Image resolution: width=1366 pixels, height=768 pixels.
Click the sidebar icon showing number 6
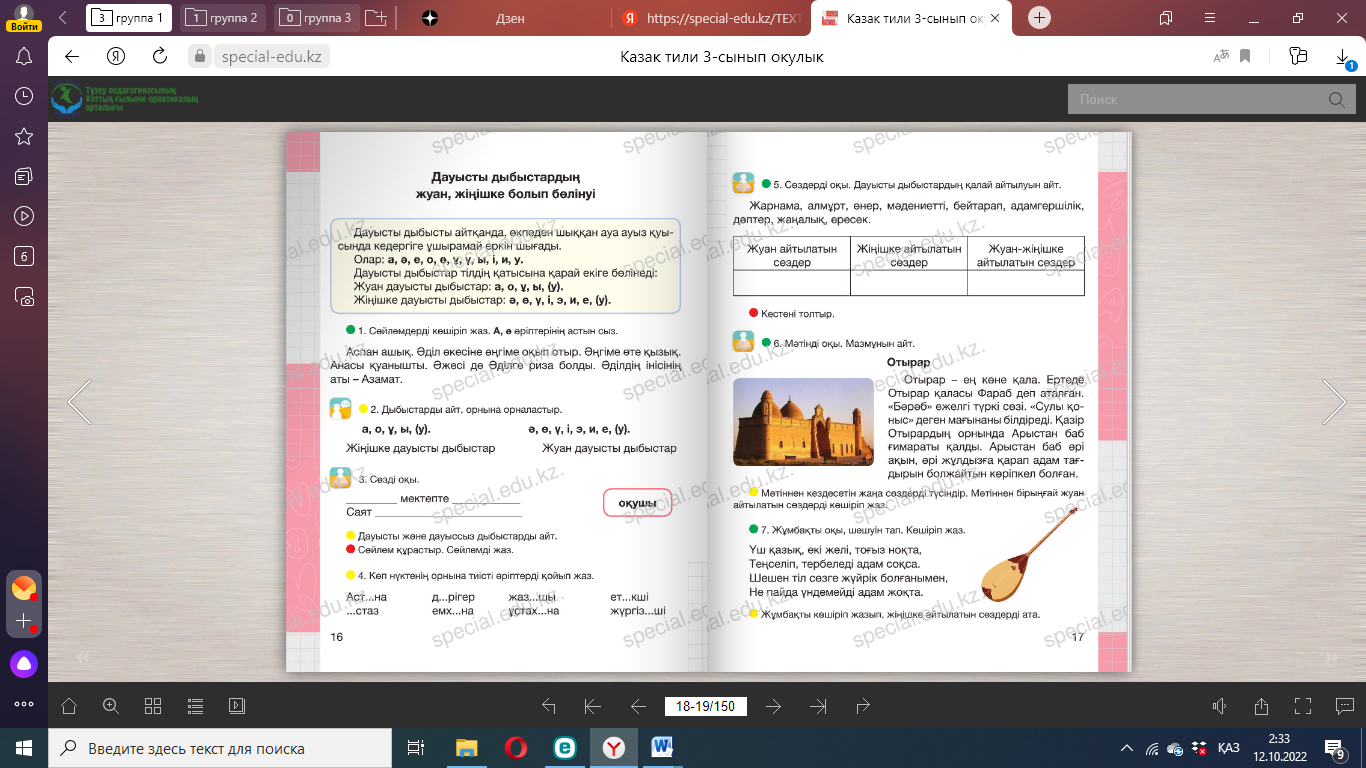click(x=25, y=256)
